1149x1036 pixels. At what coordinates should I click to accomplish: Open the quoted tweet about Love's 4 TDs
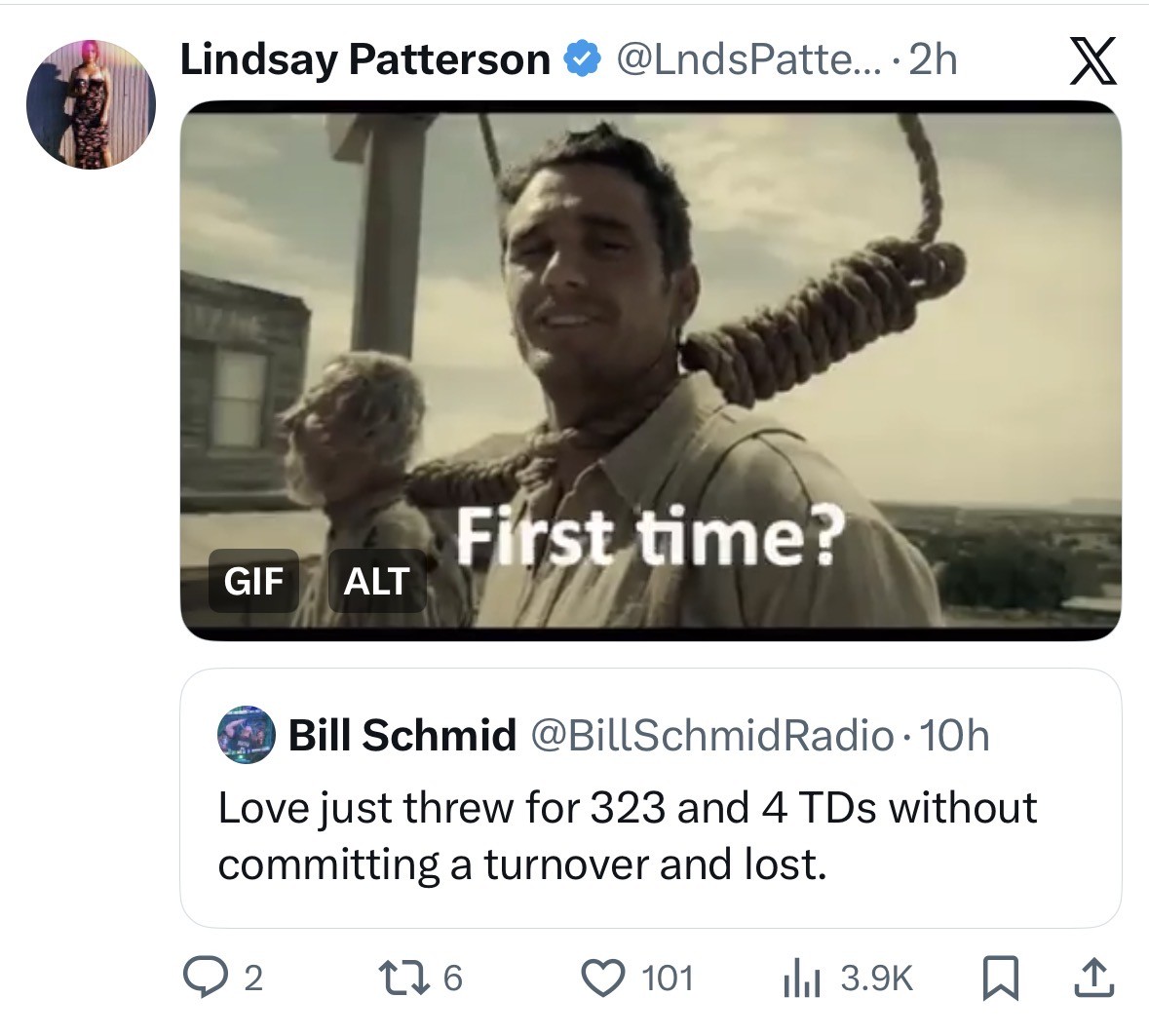650,836
